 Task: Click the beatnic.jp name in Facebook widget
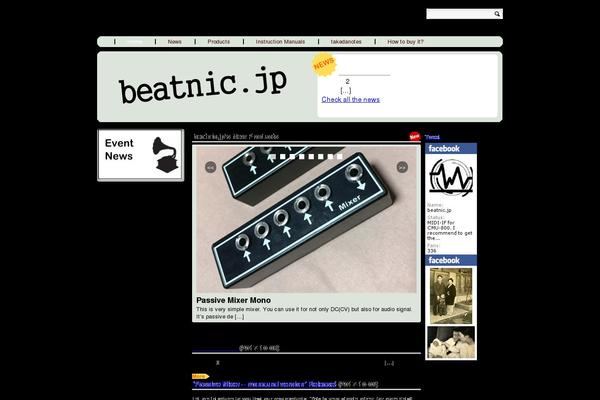[x=439, y=210]
